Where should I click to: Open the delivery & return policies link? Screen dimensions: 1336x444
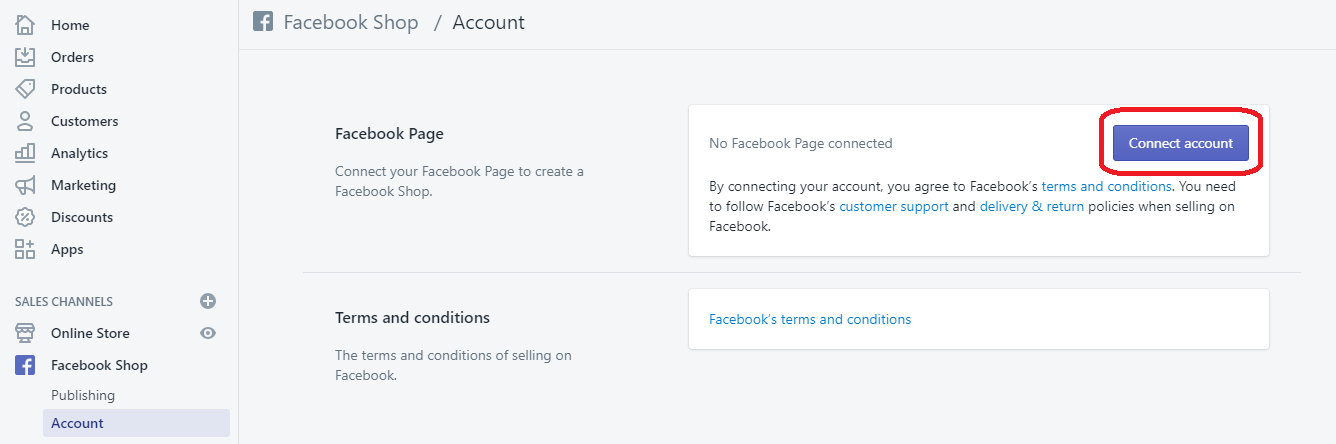click(1031, 206)
